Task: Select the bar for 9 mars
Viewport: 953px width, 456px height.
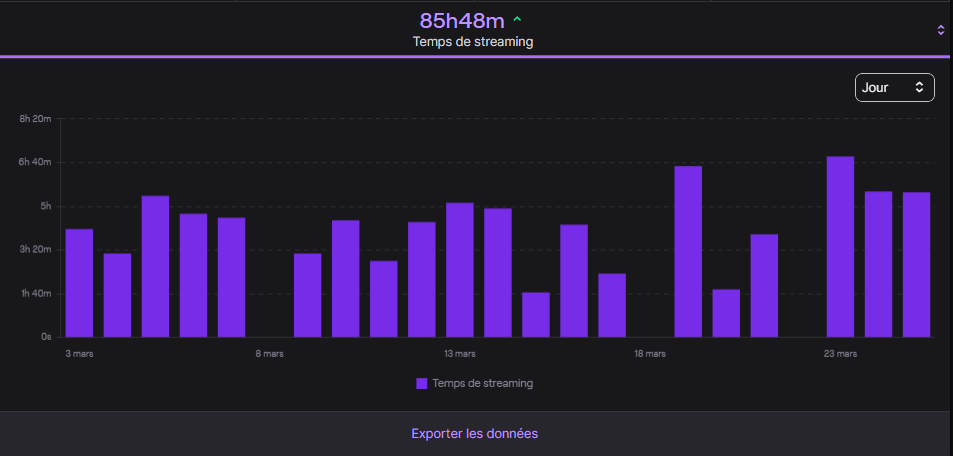Action: point(308,295)
